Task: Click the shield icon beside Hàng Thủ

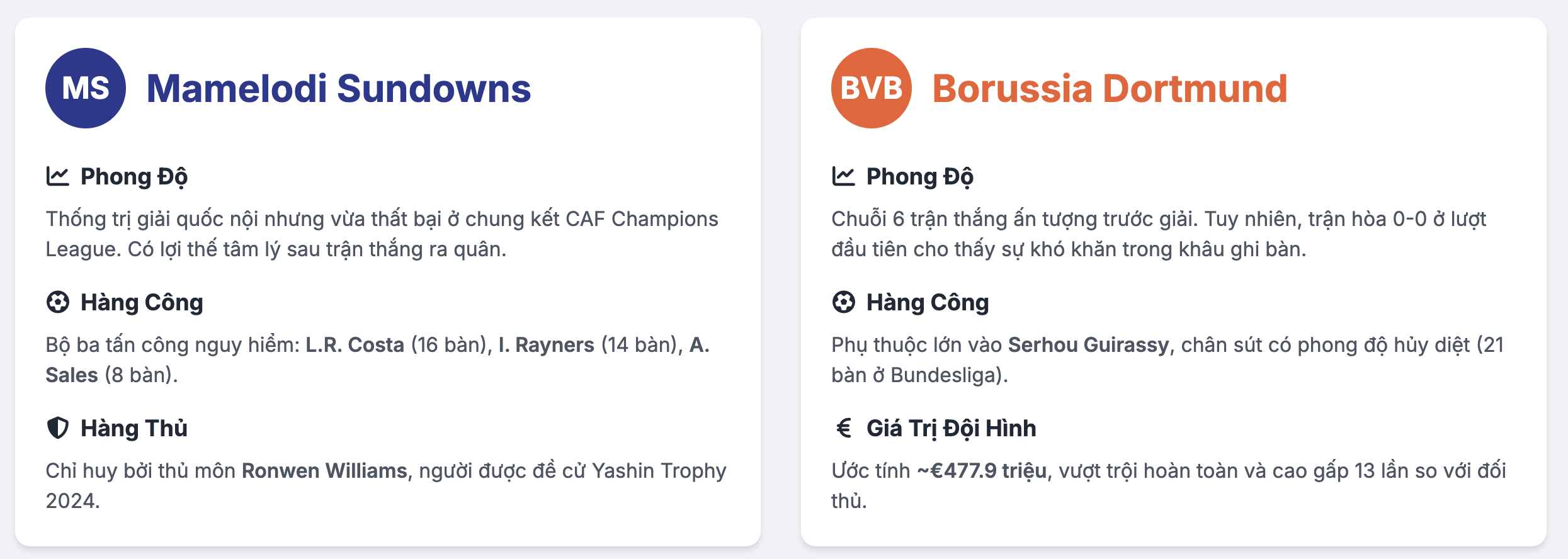Action: 58,428
